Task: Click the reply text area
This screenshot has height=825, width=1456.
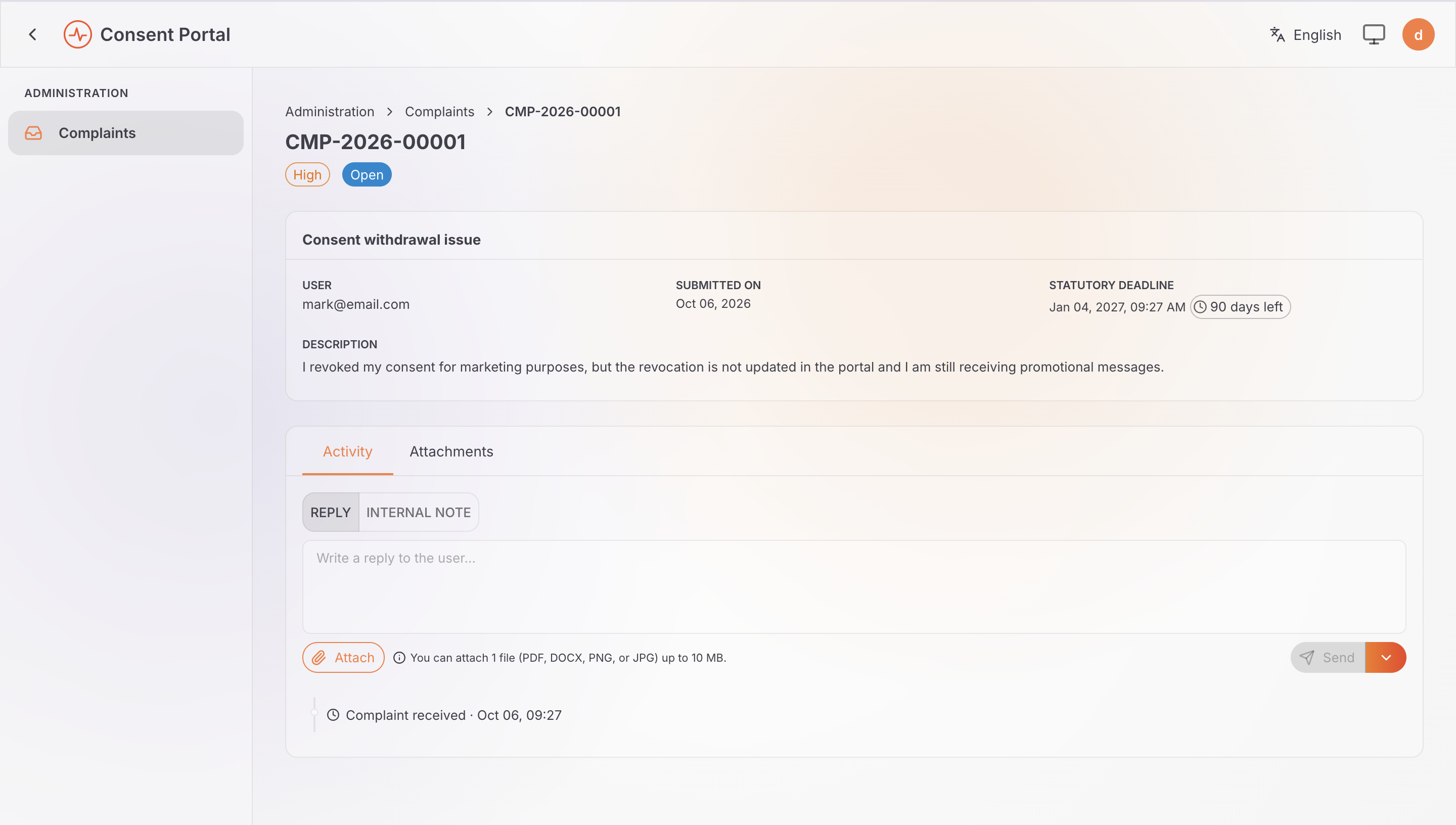Action: tap(854, 586)
